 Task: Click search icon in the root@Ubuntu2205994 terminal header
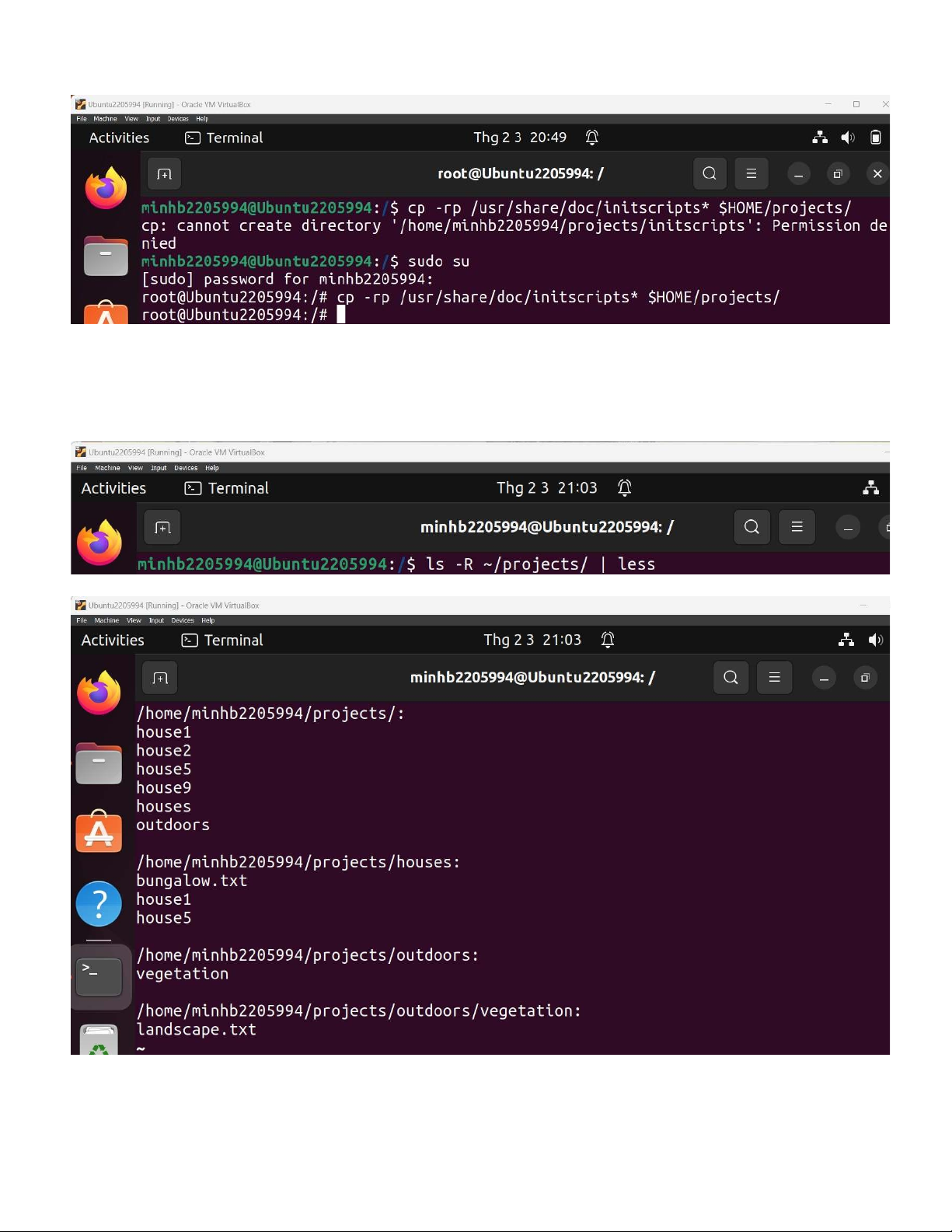click(710, 173)
